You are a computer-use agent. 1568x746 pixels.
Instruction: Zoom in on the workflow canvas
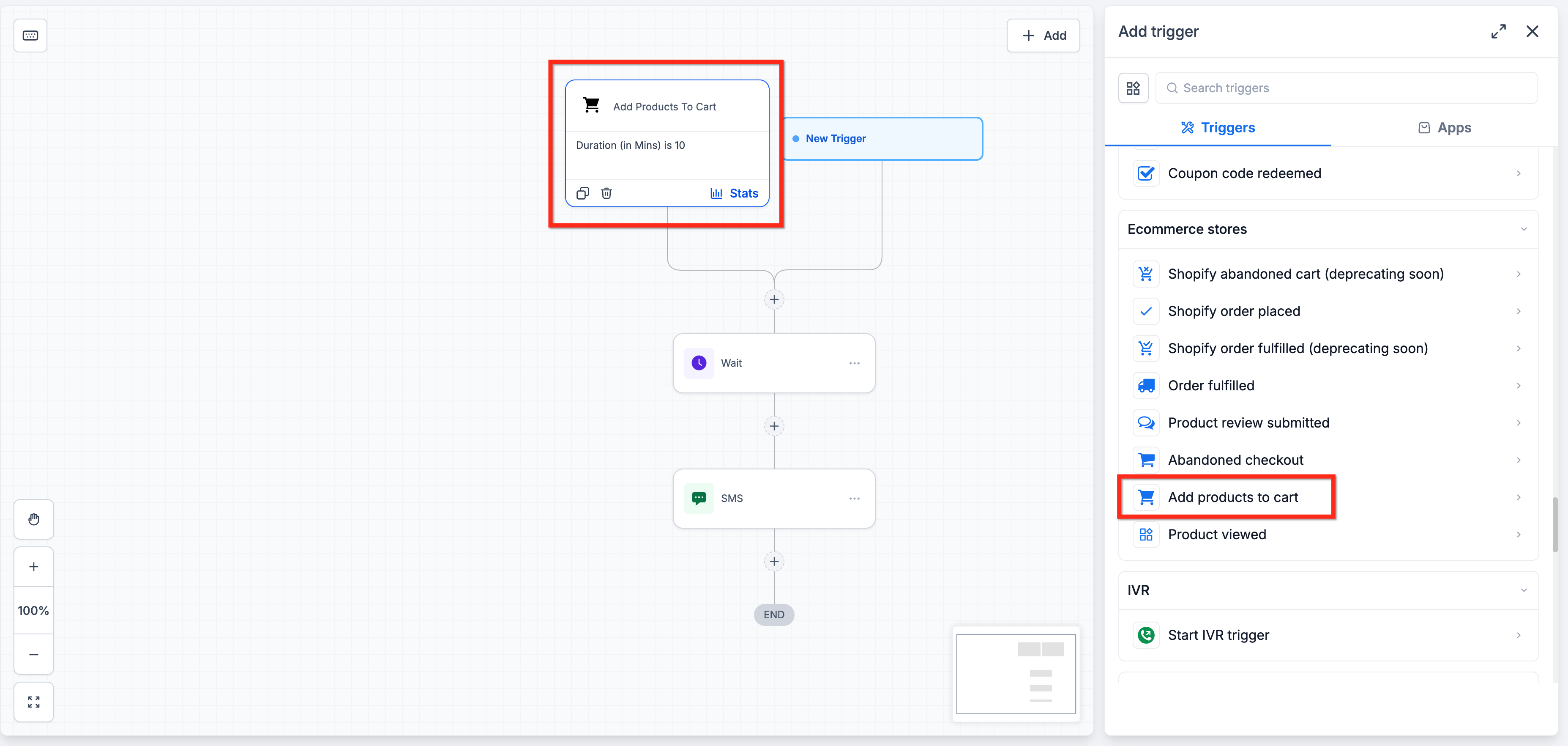pos(34,566)
